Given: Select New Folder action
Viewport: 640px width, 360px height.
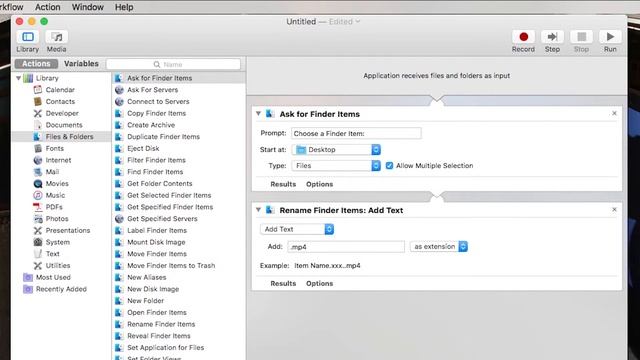Looking at the screenshot, I should pos(179,301).
